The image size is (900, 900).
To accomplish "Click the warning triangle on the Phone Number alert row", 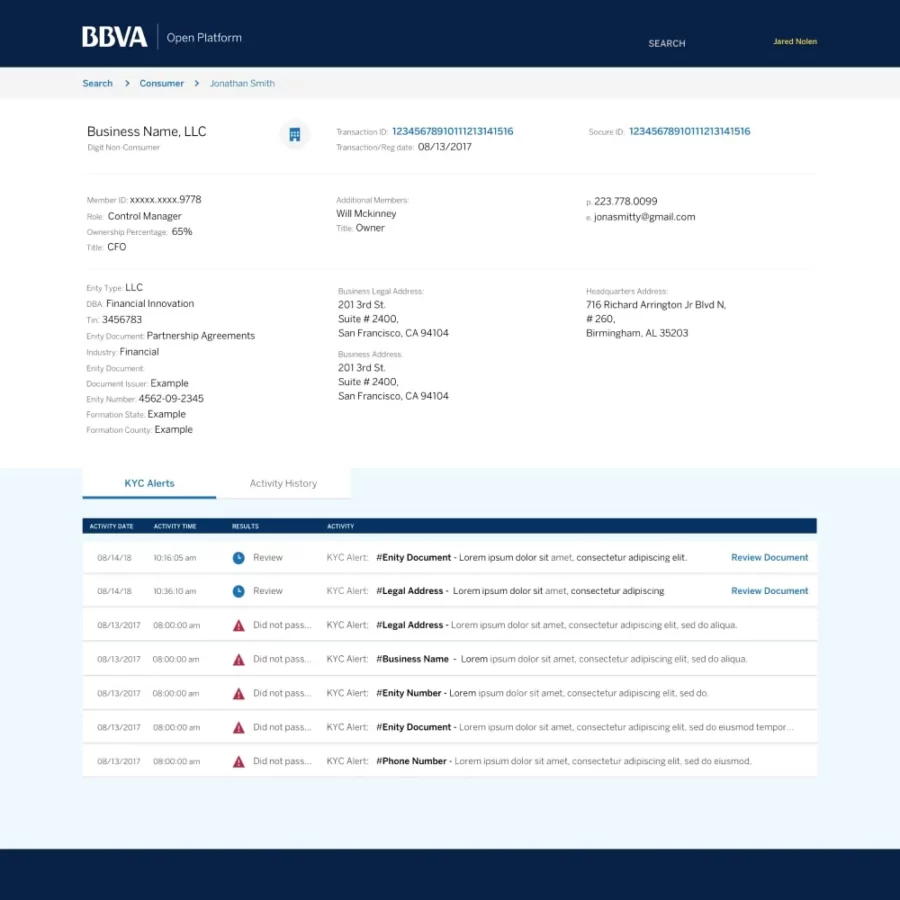I will [238, 761].
